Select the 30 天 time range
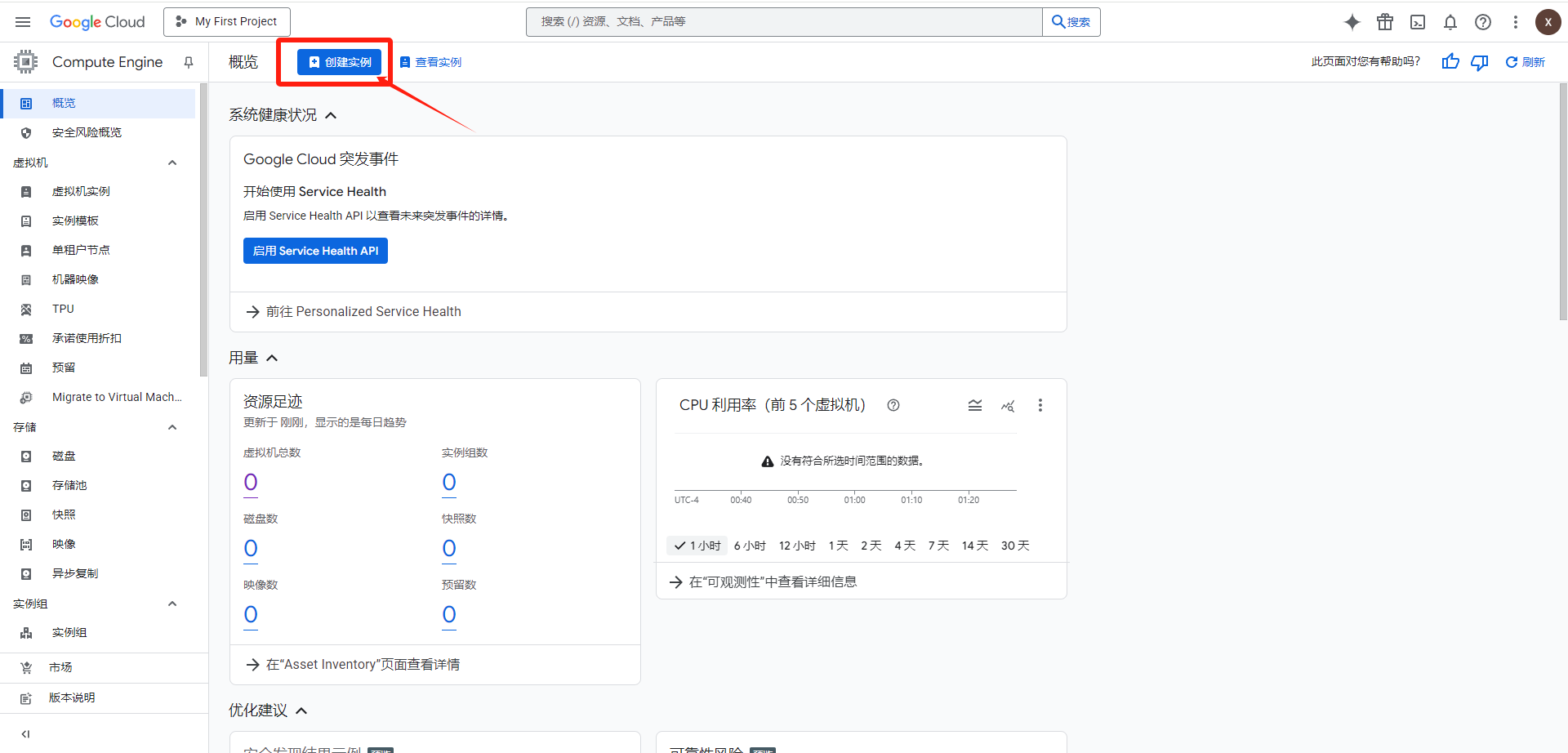This screenshot has height=753, width=1568. [1015, 546]
